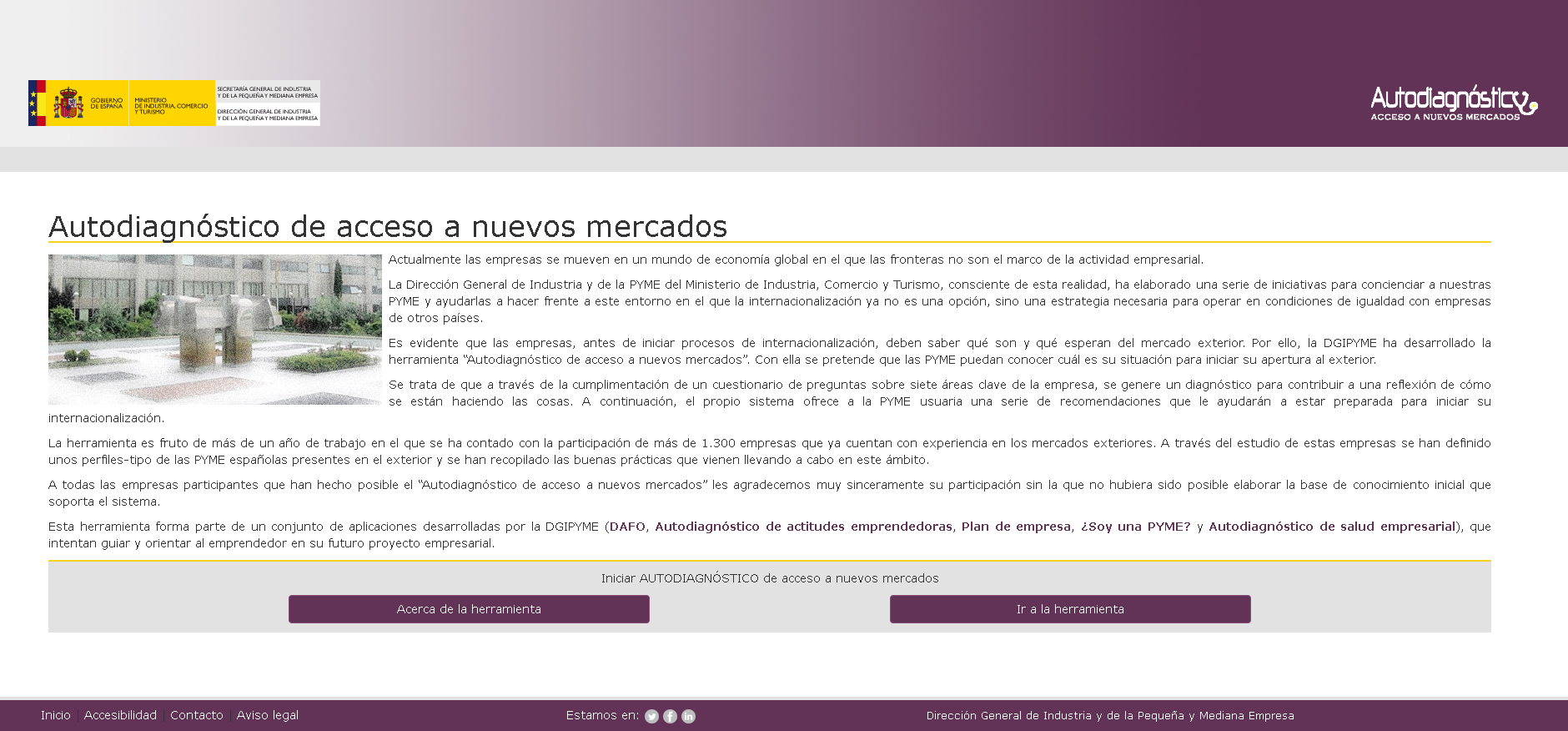Open Contacto footer link

point(197,715)
